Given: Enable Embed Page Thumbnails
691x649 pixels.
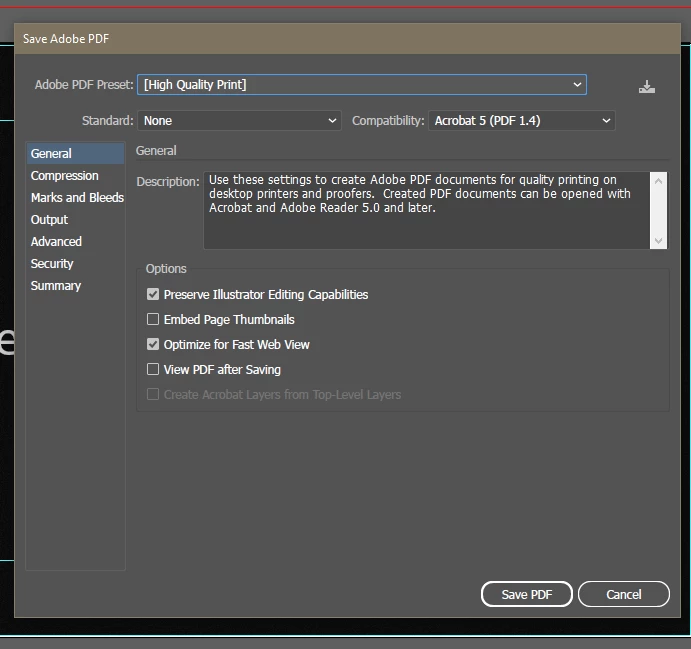Looking at the screenshot, I should [153, 319].
